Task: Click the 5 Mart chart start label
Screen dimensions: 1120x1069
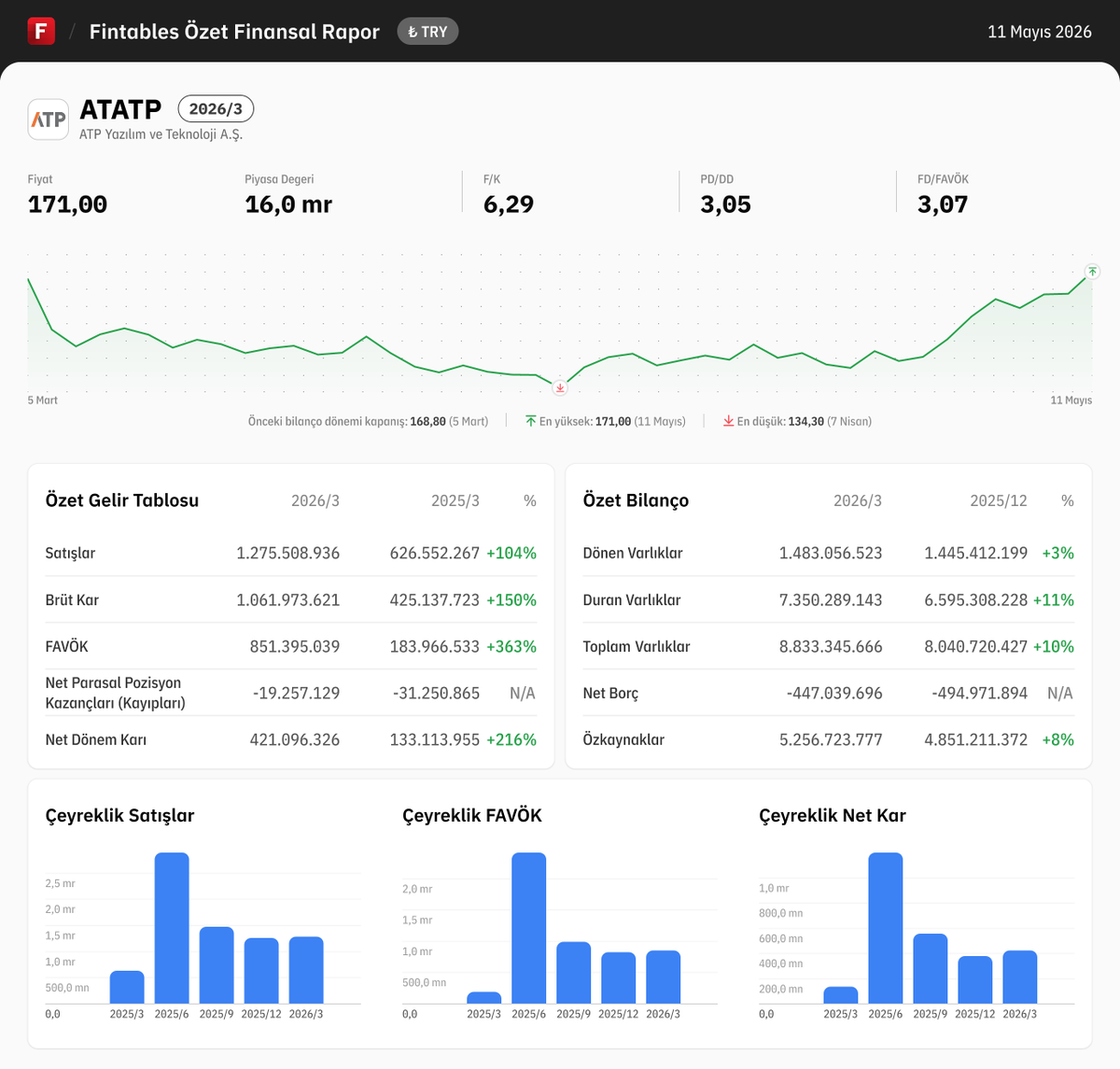Action: pyautogui.click(x=43, y=401)
